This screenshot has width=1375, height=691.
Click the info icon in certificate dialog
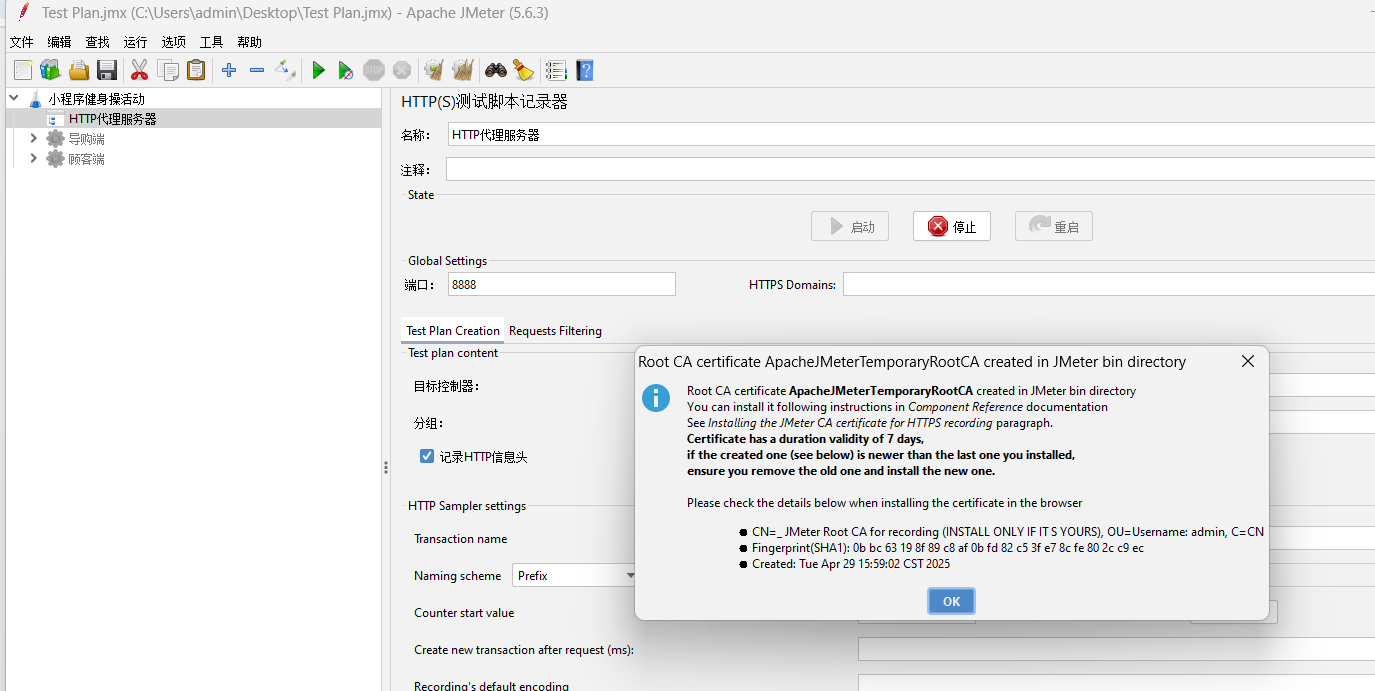pyautogui.click(x=656, y=397)
